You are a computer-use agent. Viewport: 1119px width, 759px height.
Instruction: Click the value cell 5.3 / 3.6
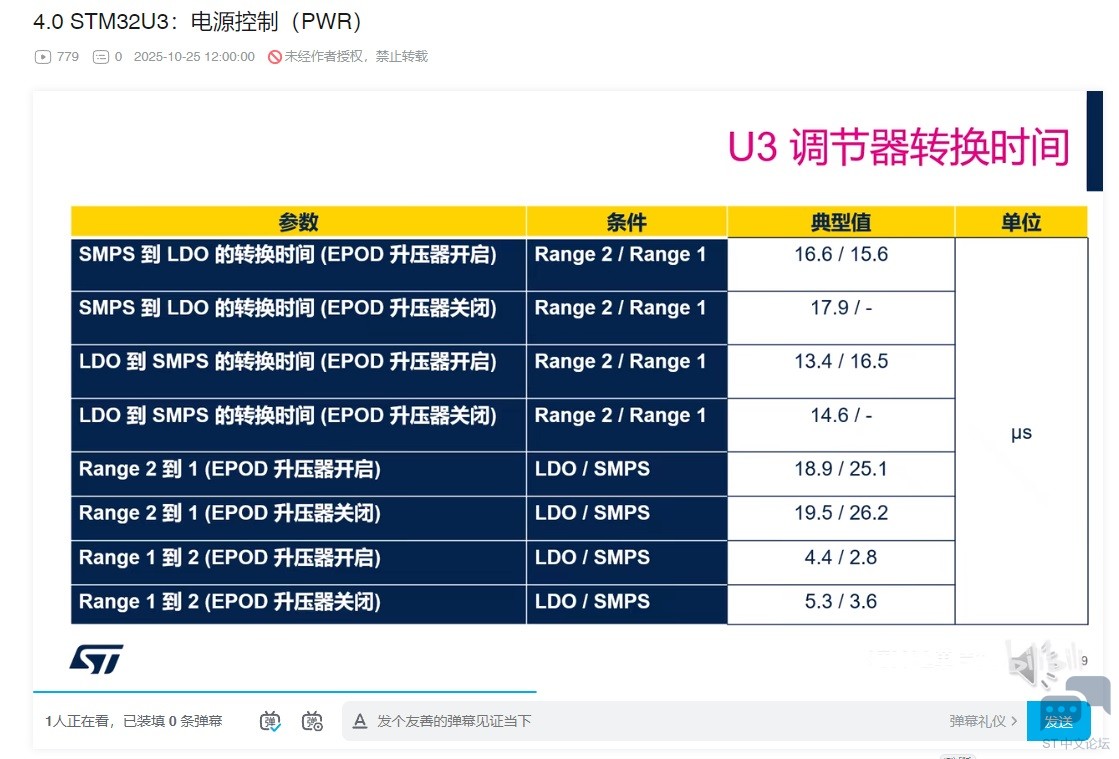click(x=841, y=605)
